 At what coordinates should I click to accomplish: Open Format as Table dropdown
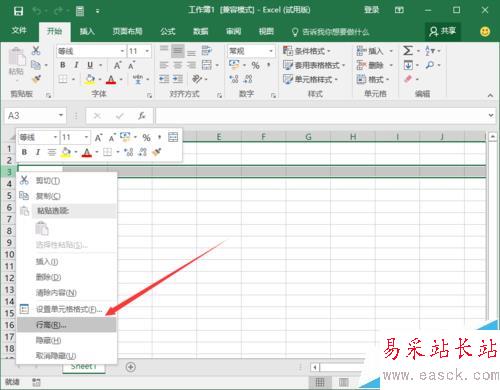[x=314, y=65]
